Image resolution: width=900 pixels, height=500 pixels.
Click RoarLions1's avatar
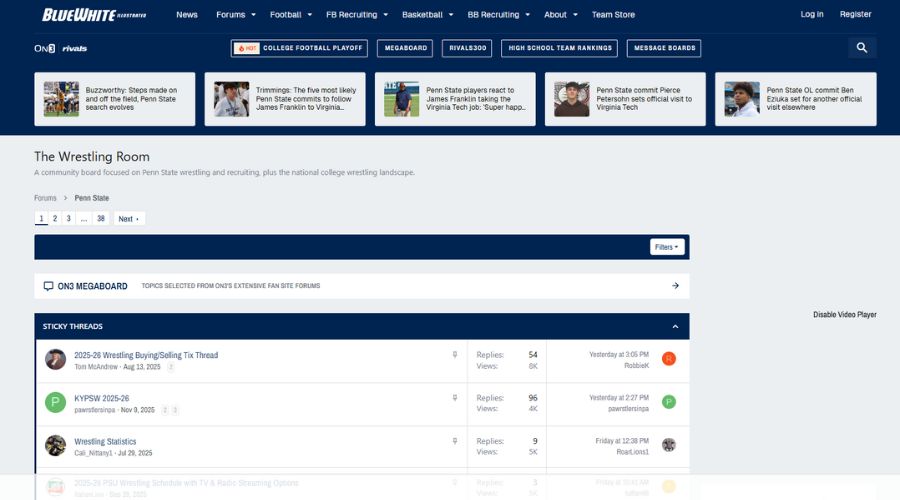pyautogui.click(x=669, y=445)
